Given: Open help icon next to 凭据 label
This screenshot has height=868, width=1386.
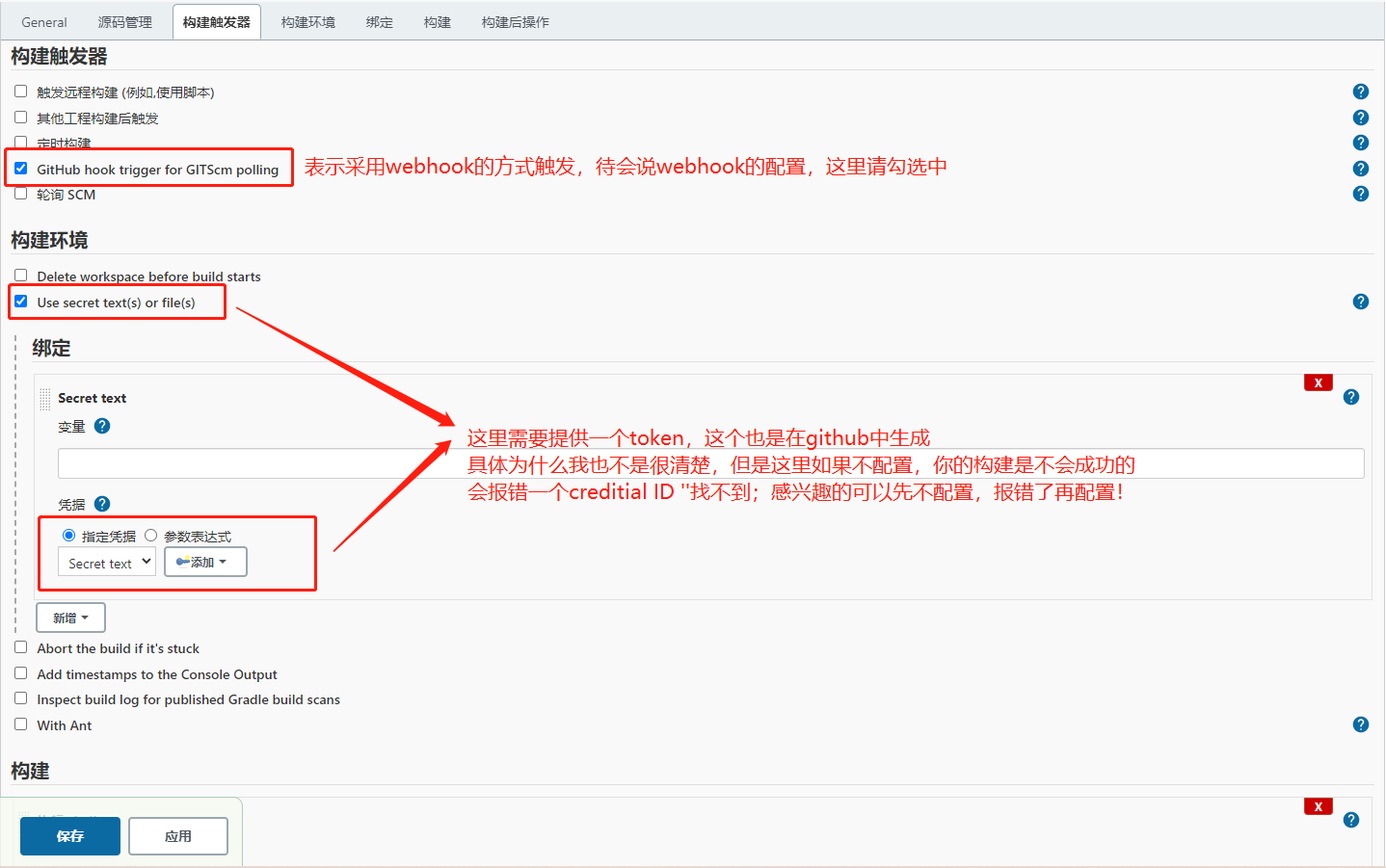Looking at the screenshot, I should (102, 504).
